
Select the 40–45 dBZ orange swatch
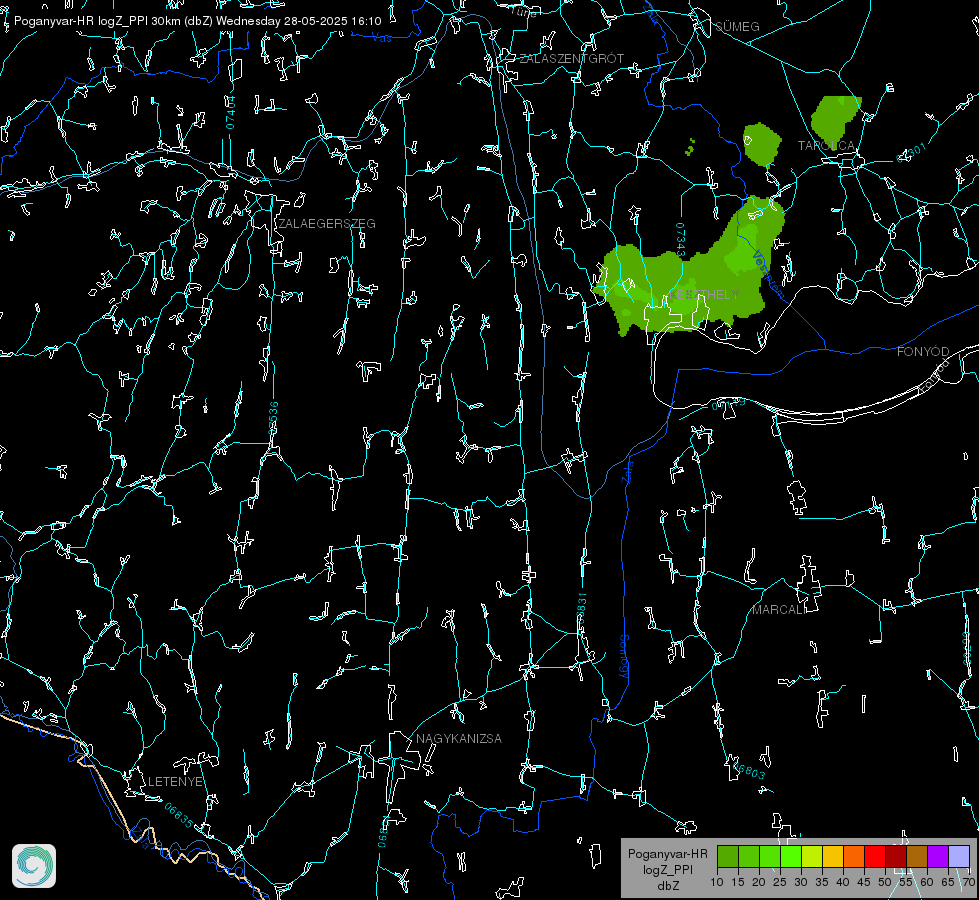(854, 857)
